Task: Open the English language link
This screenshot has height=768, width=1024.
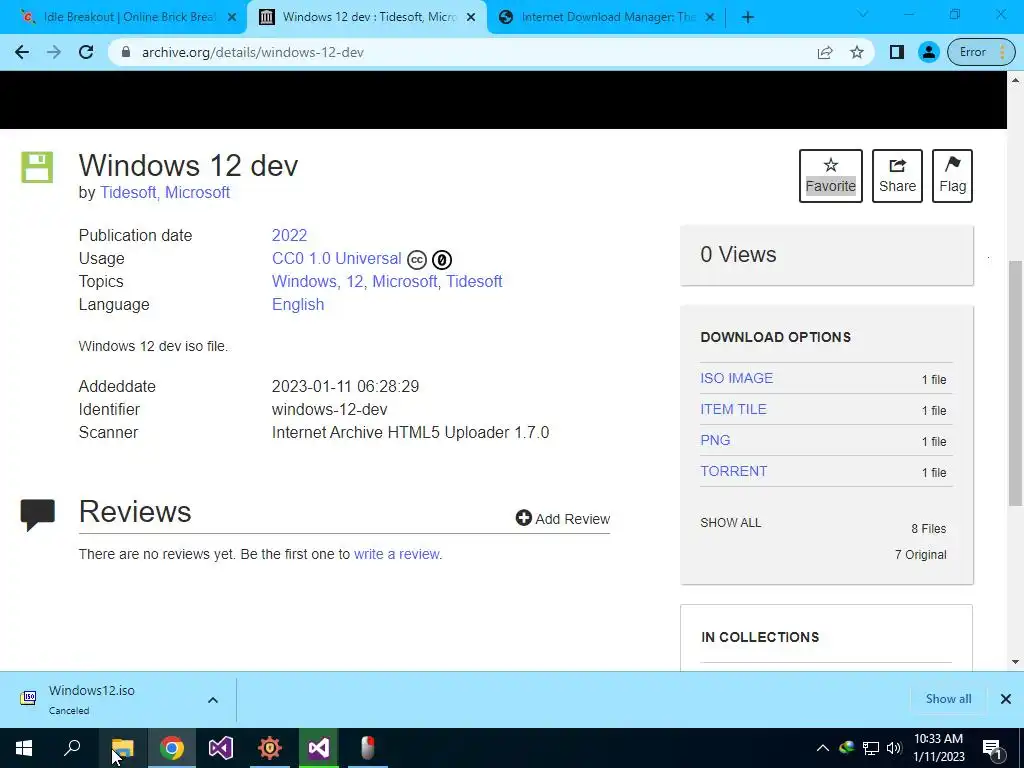Action: coord(298,304)
